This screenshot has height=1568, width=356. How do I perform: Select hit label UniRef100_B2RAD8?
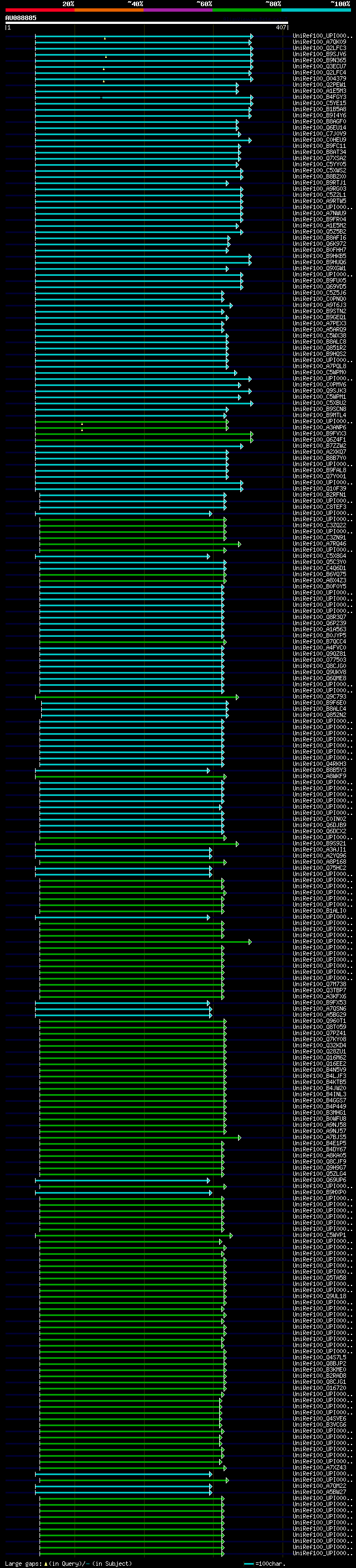tap(319, 1376)
